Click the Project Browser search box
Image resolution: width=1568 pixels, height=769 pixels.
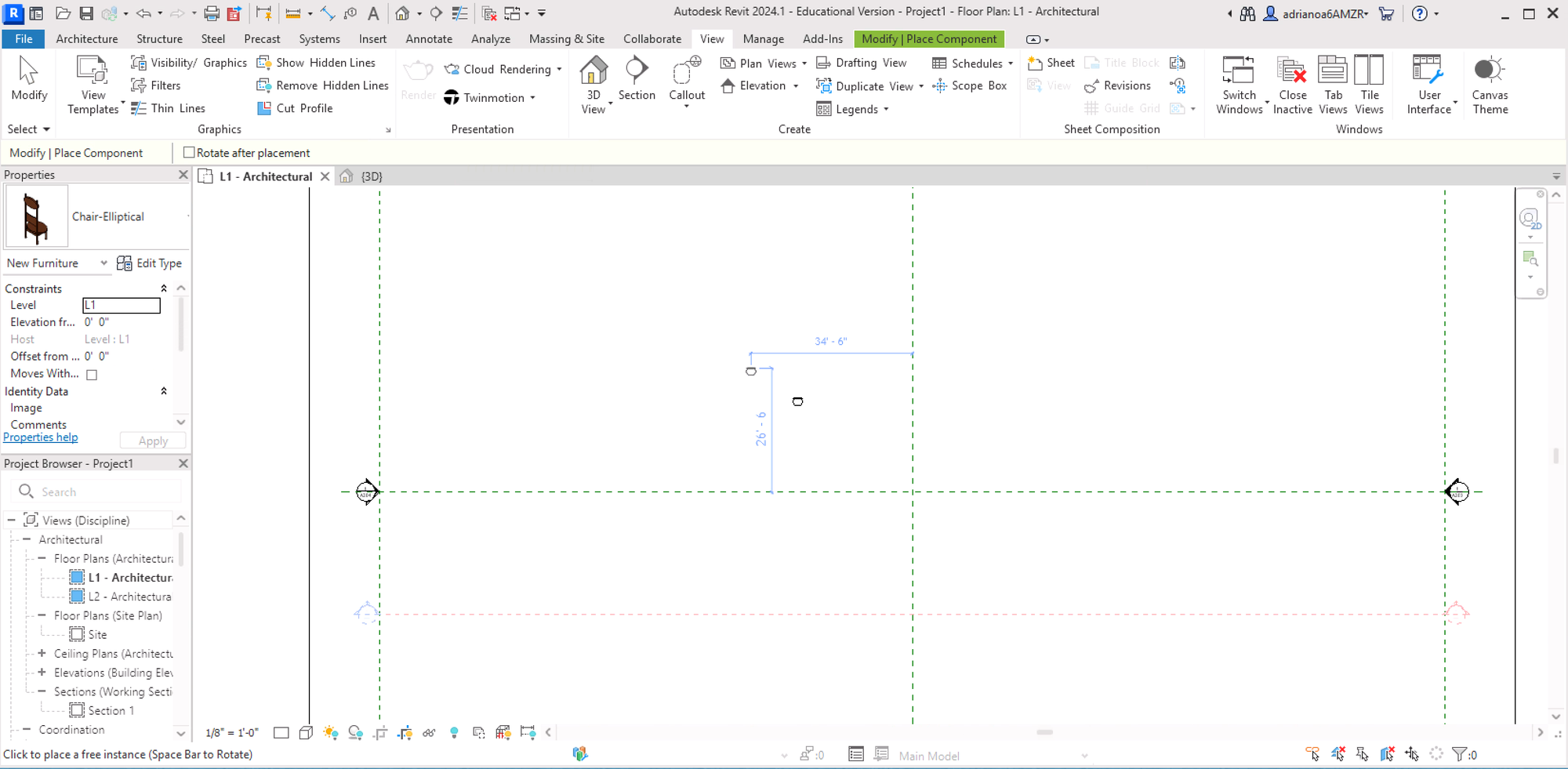pos(97,492)
